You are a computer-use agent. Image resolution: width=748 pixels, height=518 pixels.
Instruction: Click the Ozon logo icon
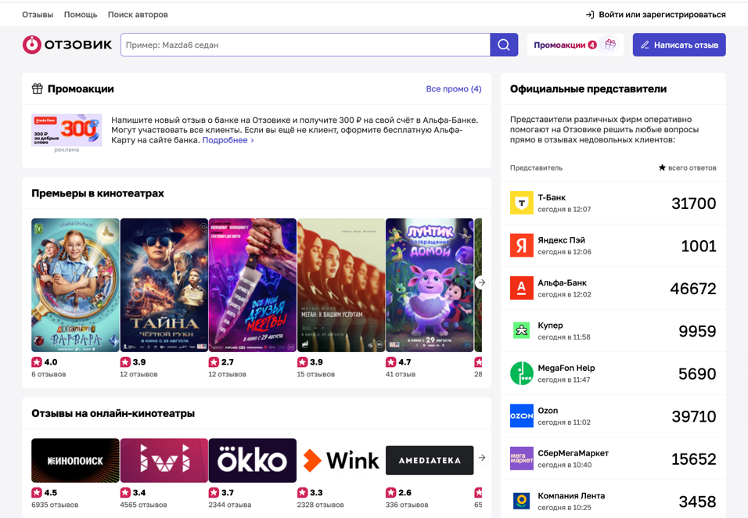521,415
